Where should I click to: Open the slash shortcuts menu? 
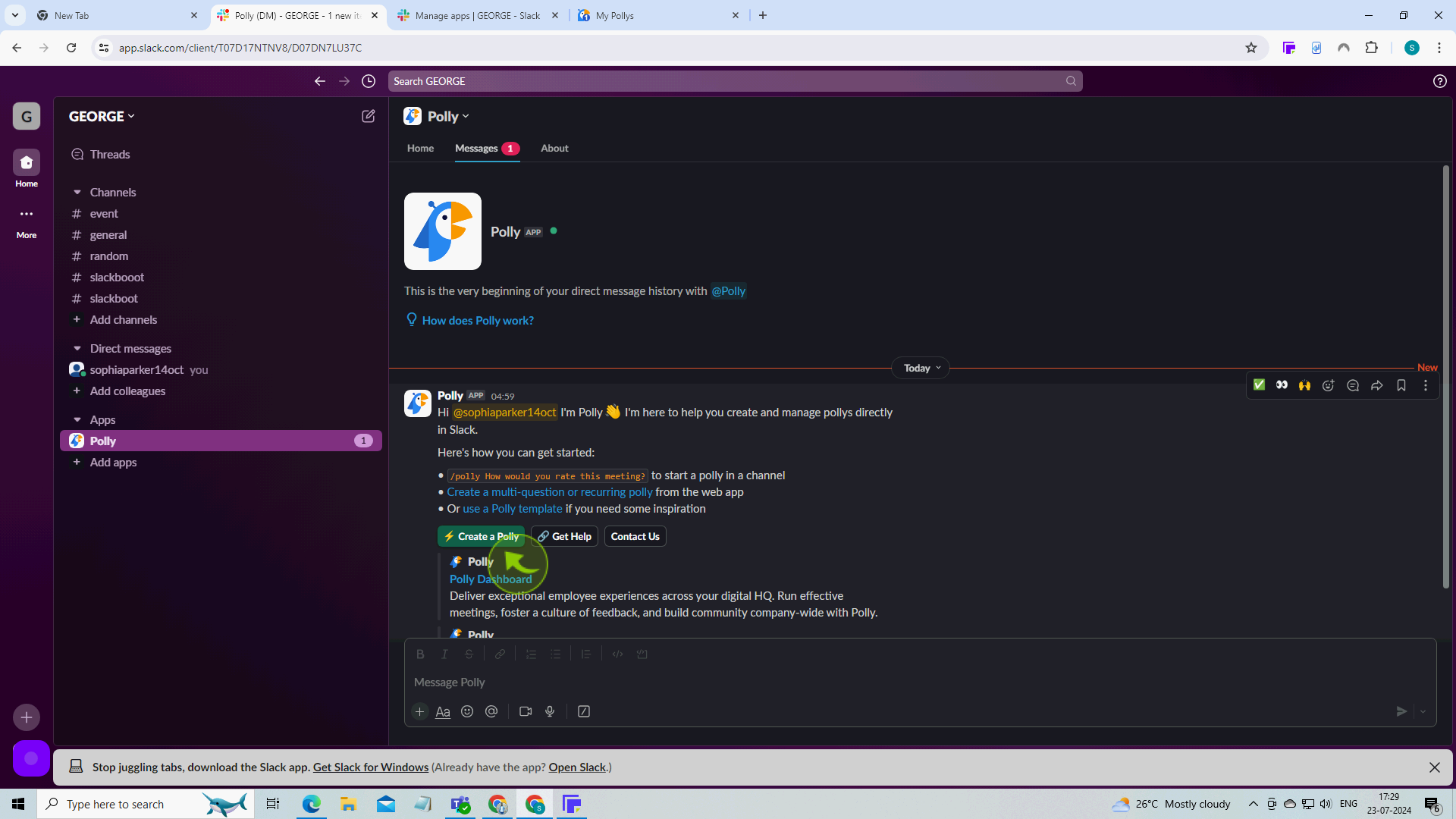pos(584,711)
